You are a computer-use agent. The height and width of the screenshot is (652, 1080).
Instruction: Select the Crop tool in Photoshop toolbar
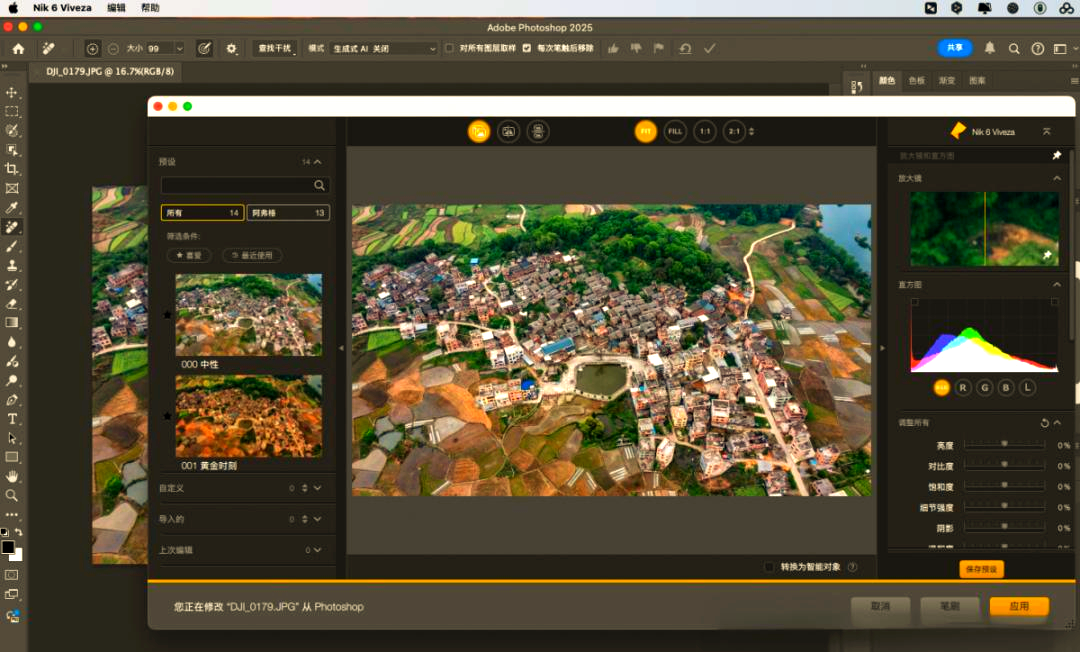pos(12,169)
